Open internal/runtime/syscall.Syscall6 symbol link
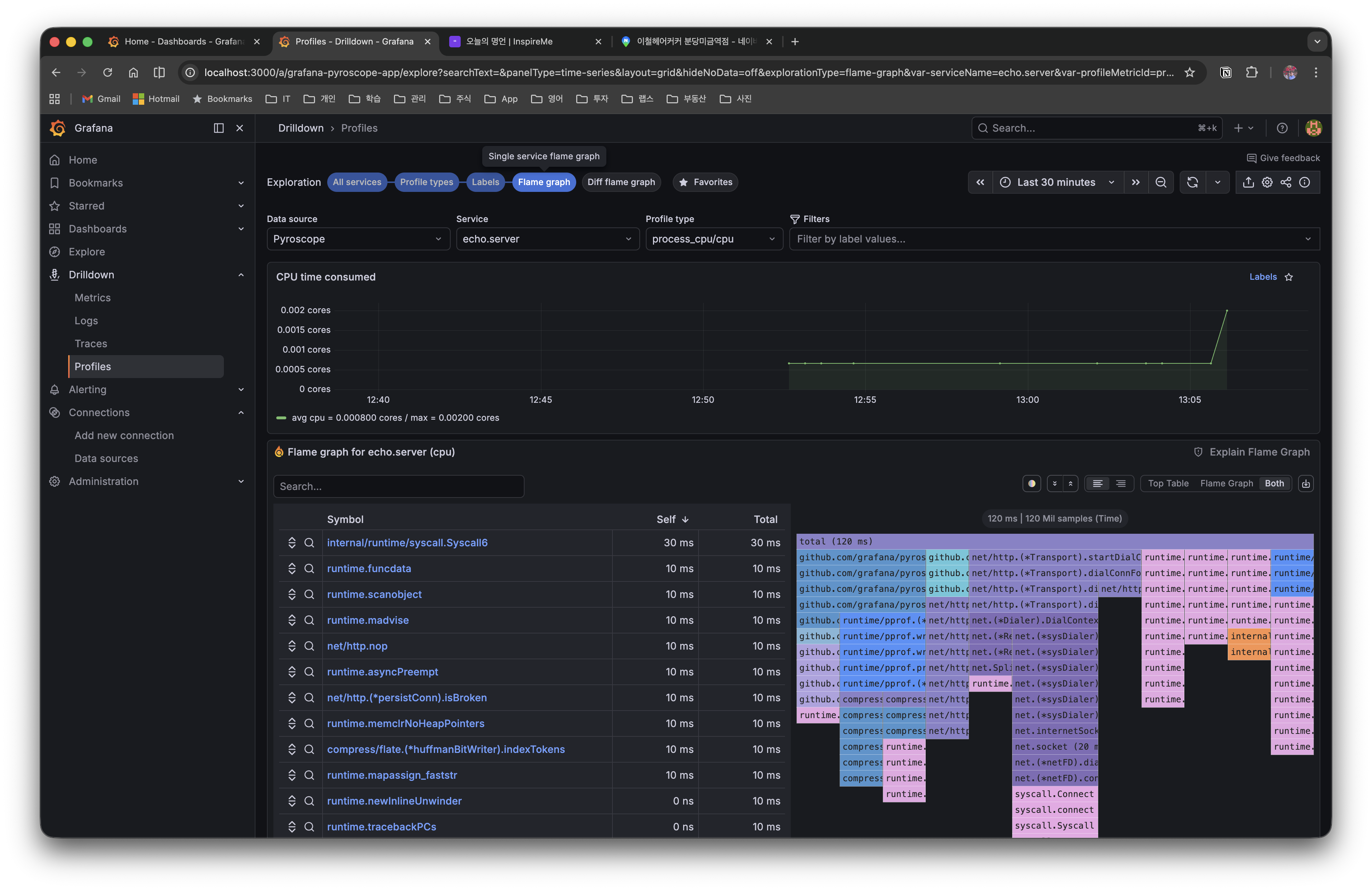Viewport: 1372px width, 891px height. (x=407, y=542)
